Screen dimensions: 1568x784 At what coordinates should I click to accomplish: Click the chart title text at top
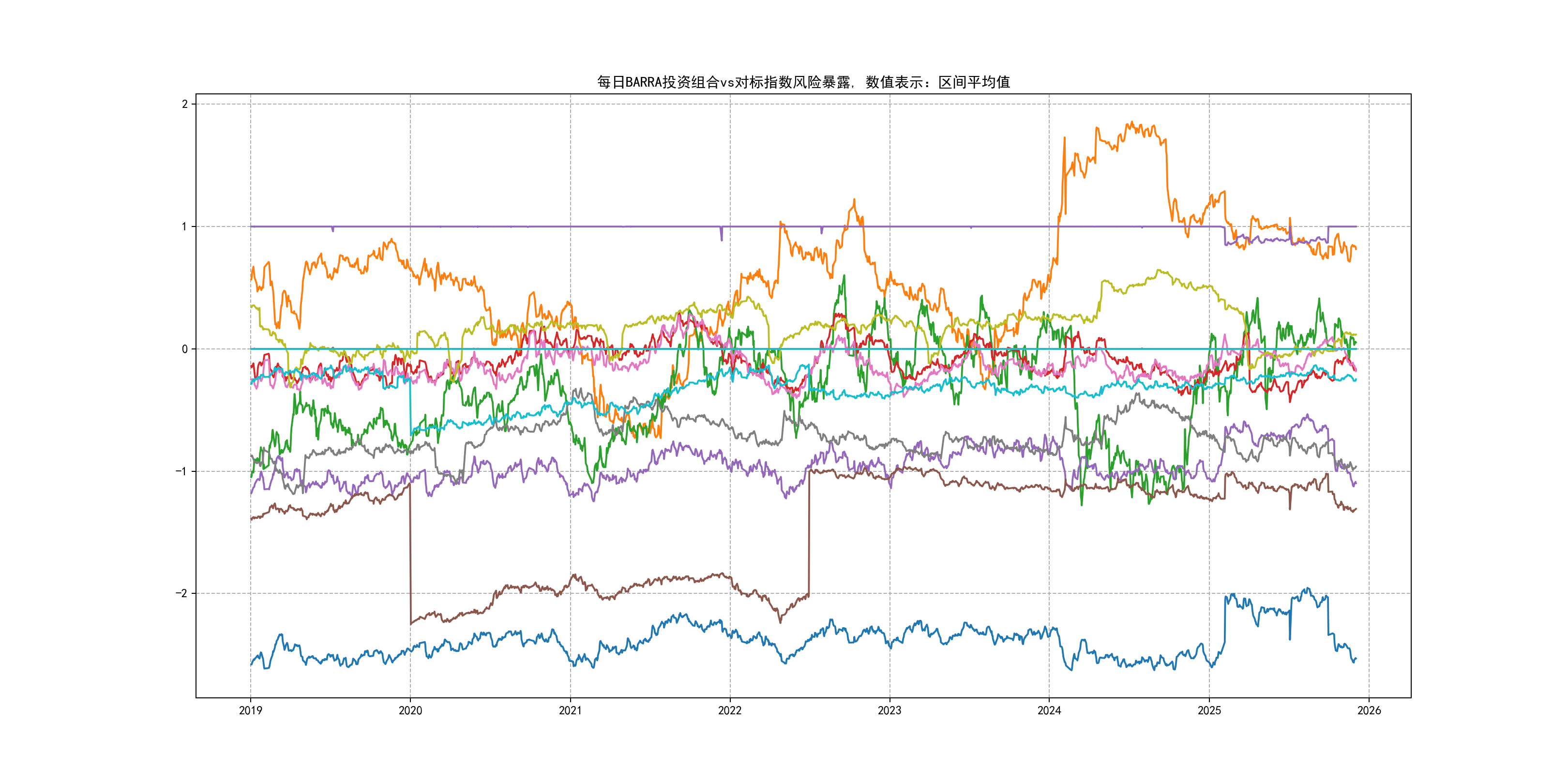point(803,82)
